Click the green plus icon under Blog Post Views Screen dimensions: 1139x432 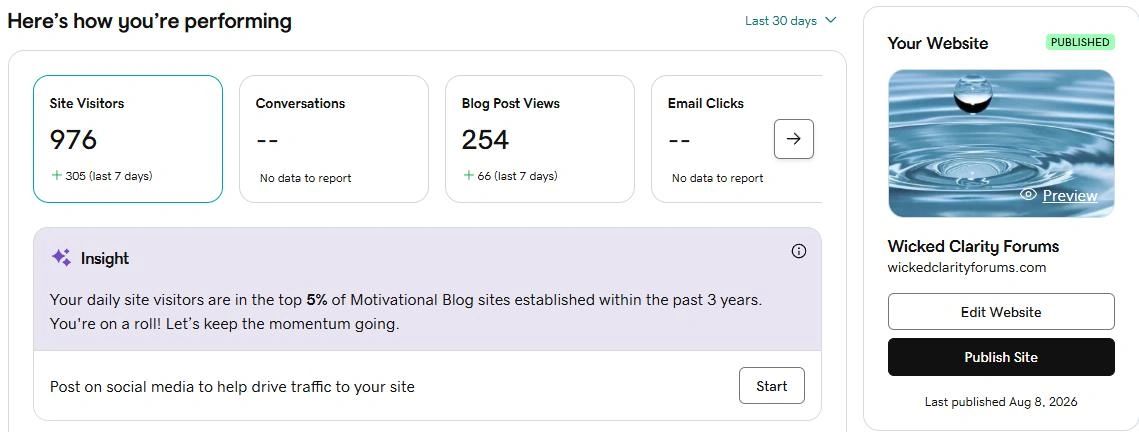pyautogui.click(x=469, y=176)
